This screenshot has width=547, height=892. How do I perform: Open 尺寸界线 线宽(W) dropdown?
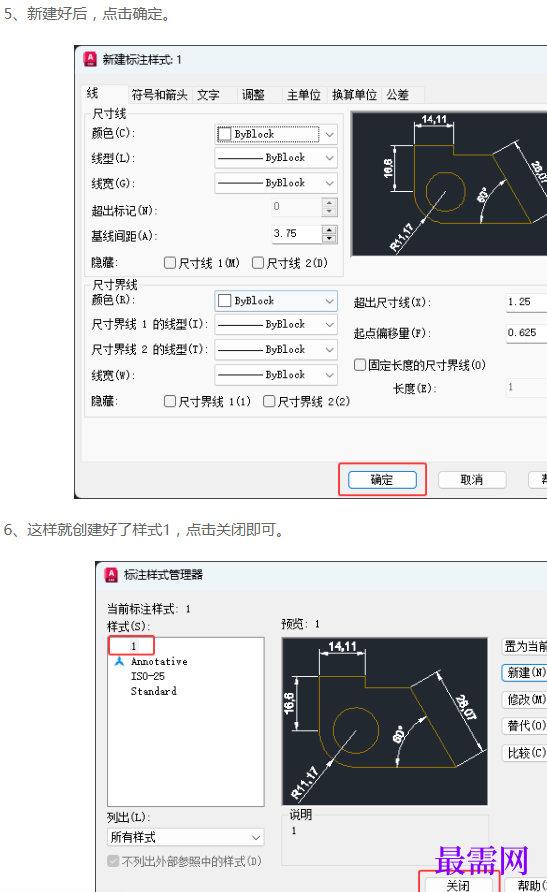[x=276, y=374]
